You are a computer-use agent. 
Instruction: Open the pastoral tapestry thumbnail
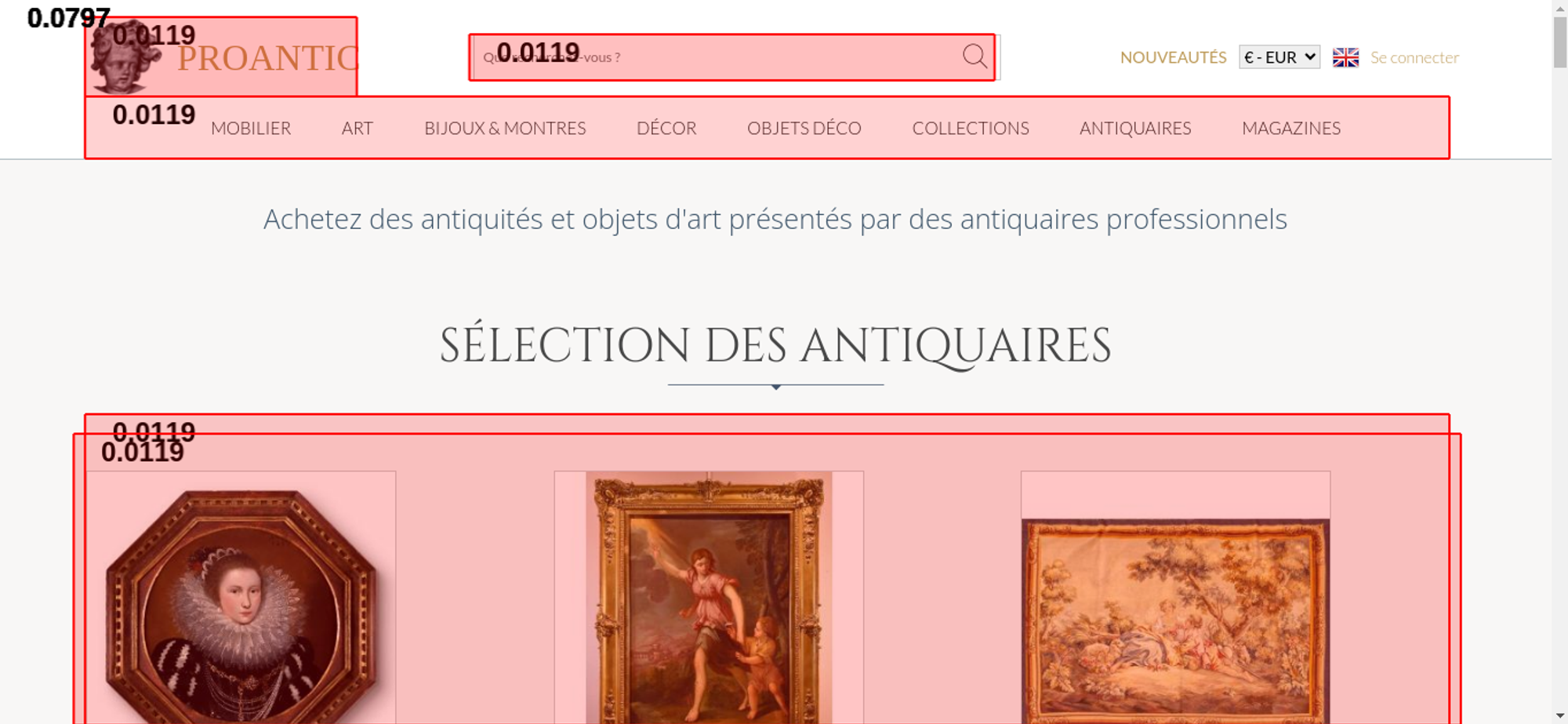tap(1175, 621)
